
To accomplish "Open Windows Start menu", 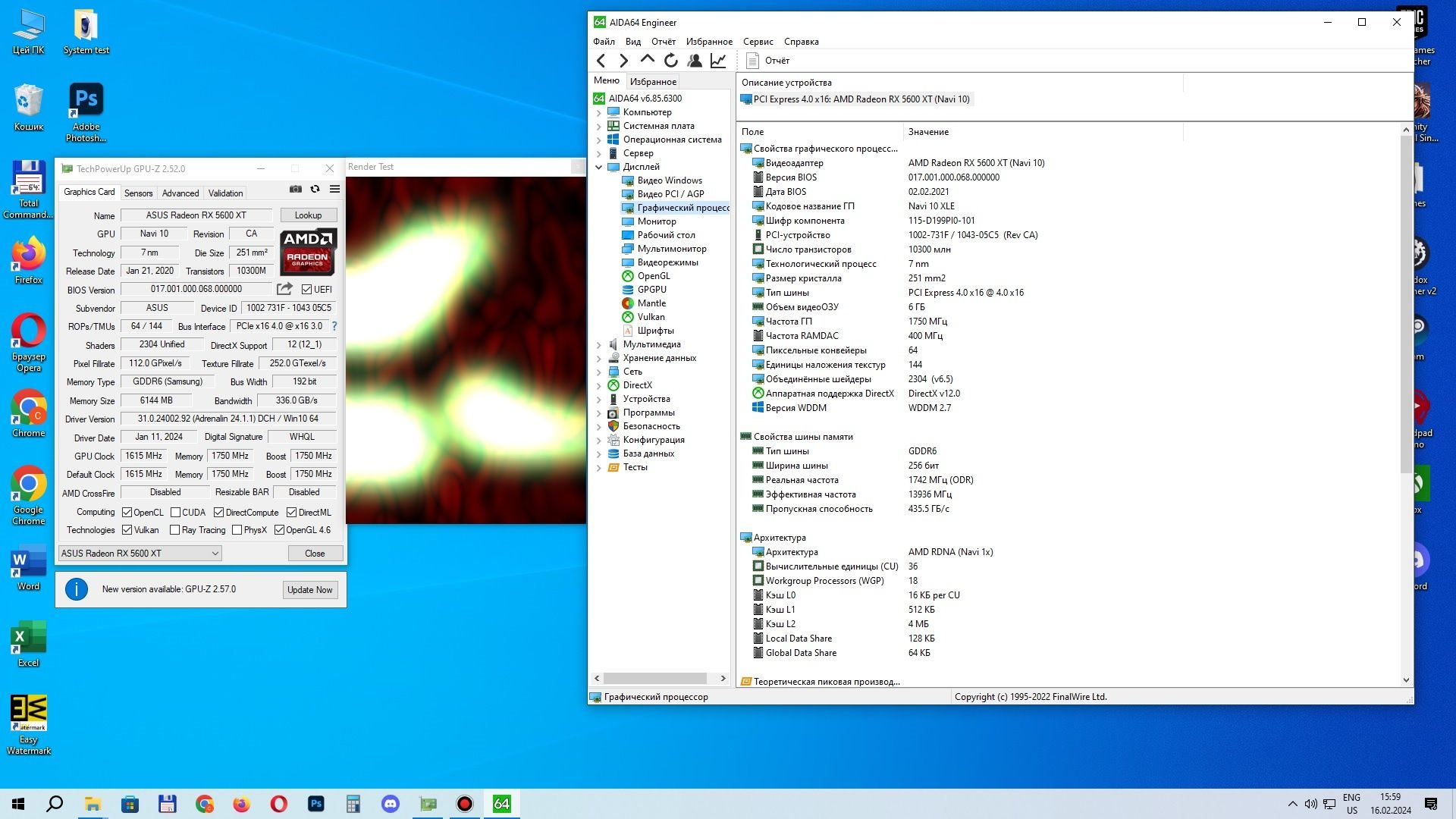I will pos(18,804).
